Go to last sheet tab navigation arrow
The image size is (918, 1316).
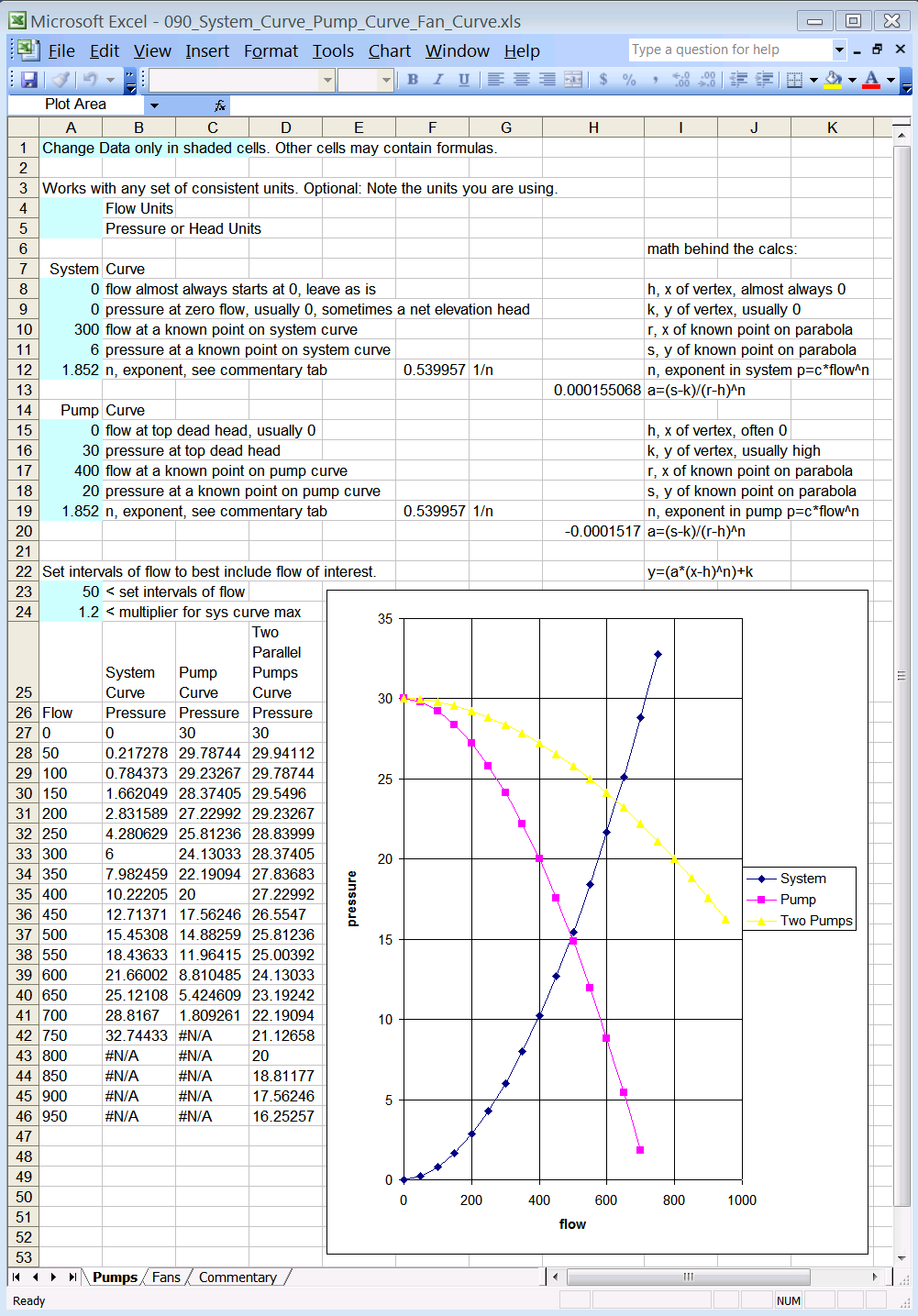point(72,1277)
